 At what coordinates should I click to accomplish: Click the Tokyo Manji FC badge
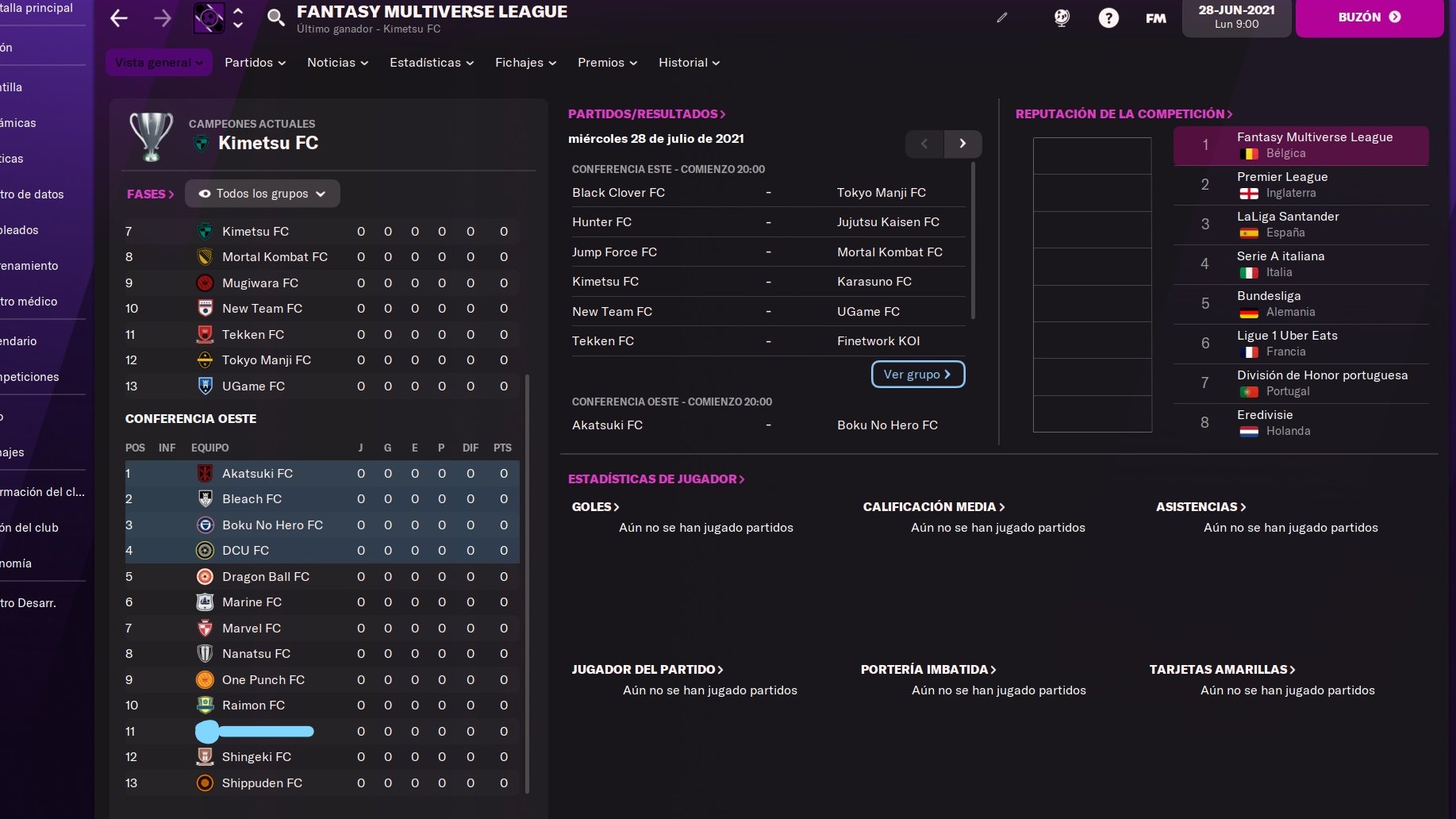click(205, 360)
